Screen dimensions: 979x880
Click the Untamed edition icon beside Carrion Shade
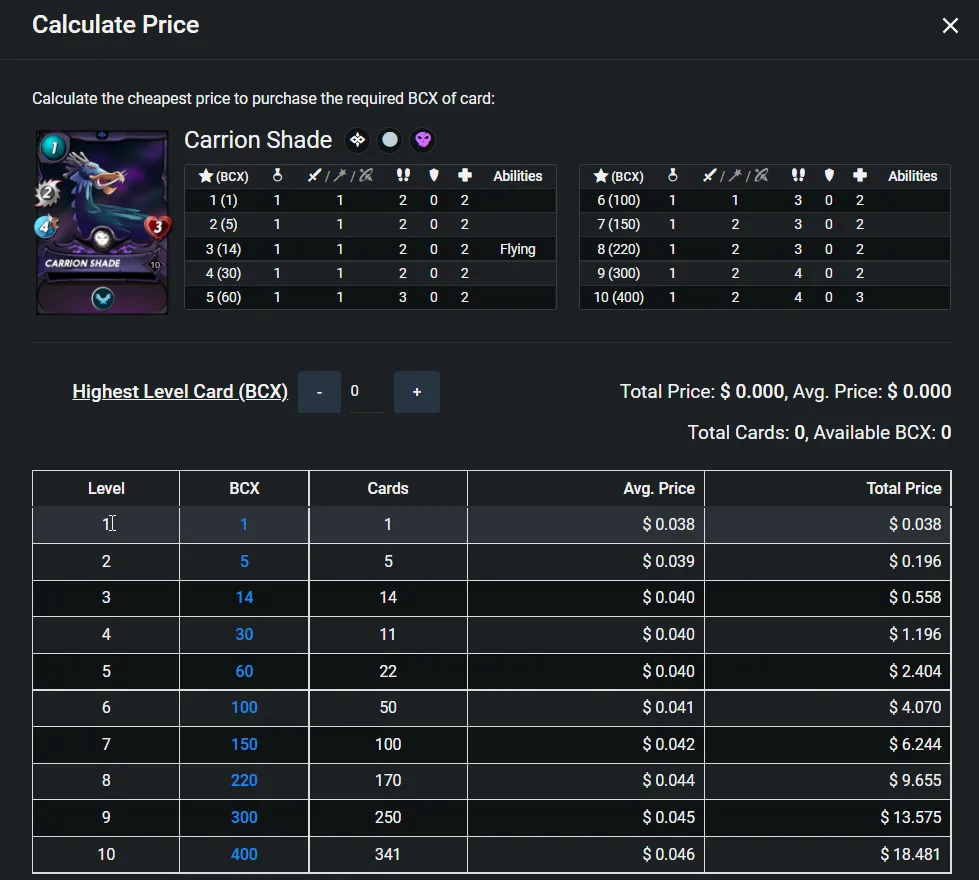tap(357, 140)
